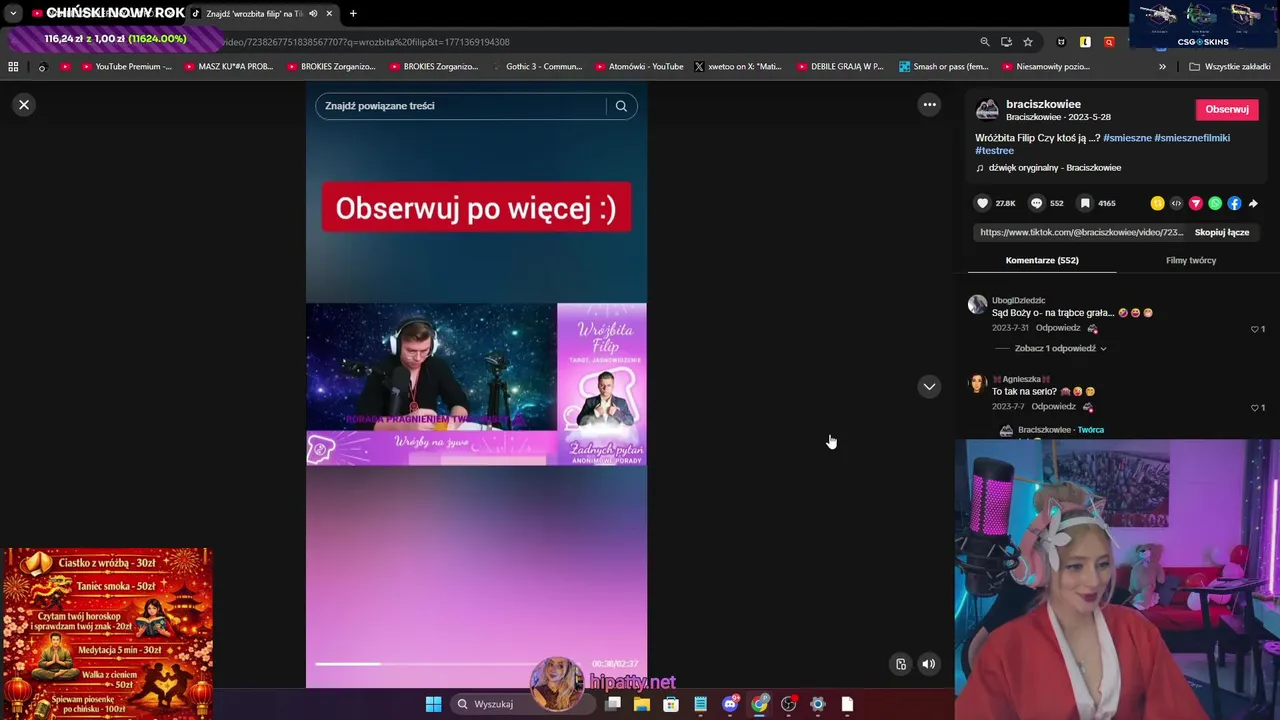Open the #smieszne hashtag
Image resolution: width=1280 pixels, height=720 pixels.
1127,138
